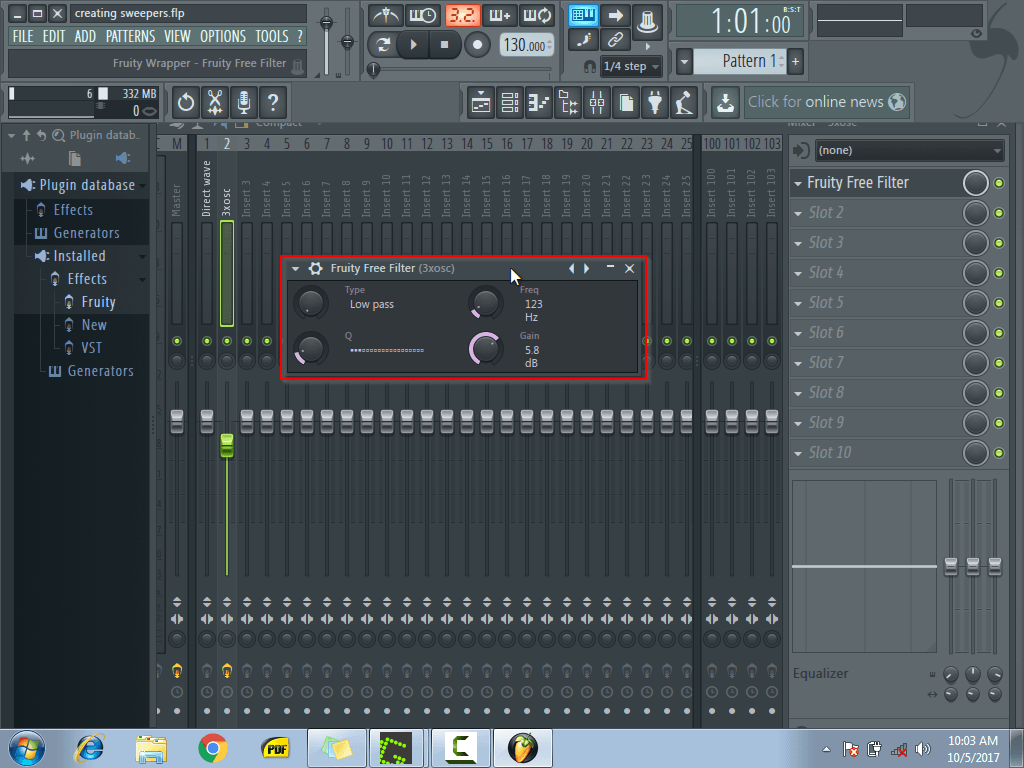Select previous preset arrow in Fruity Free Filter
This screenshot has height=768, width=1024.
pos(571,268)
